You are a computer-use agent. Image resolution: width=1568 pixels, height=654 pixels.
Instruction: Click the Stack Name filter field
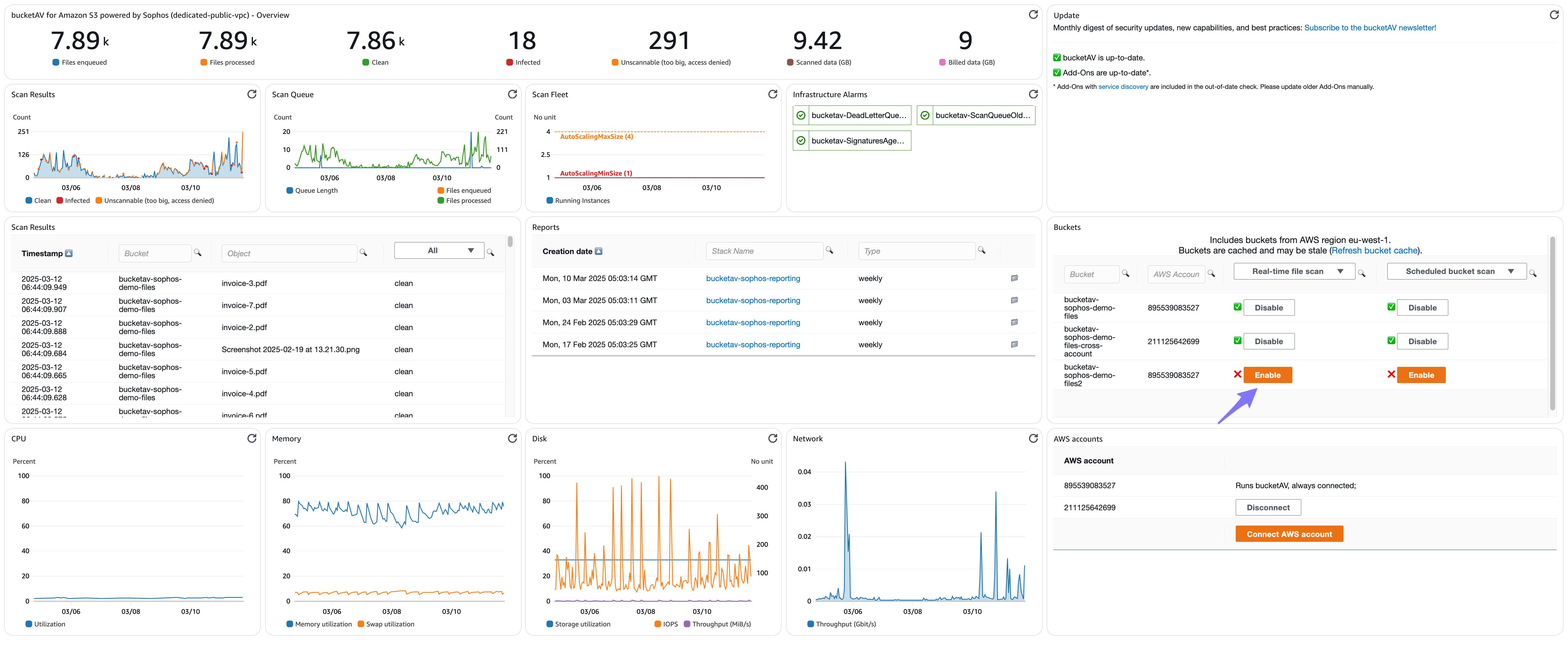coord(764,251)
